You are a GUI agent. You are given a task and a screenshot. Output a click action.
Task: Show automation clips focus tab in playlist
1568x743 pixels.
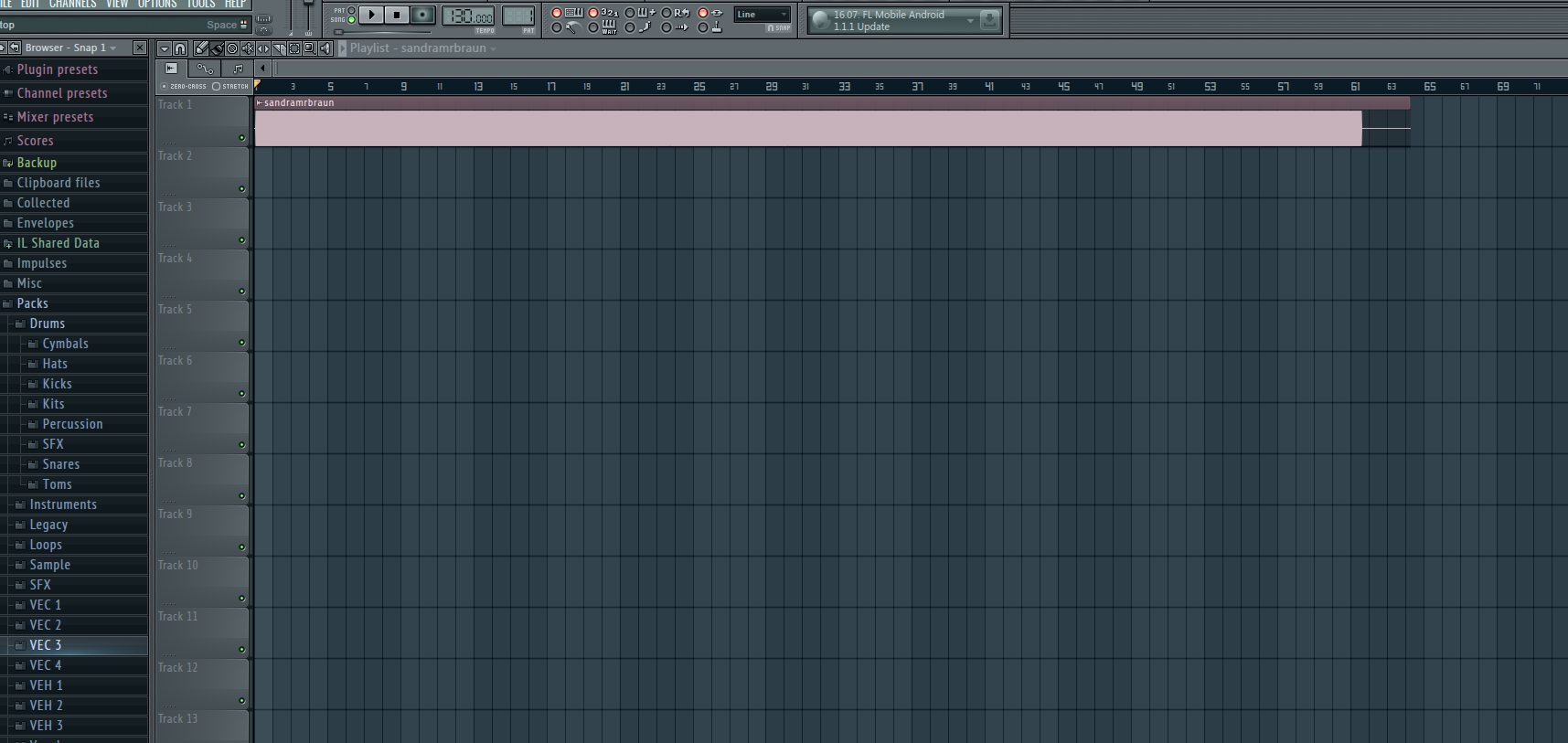click(x=205, y=69)
